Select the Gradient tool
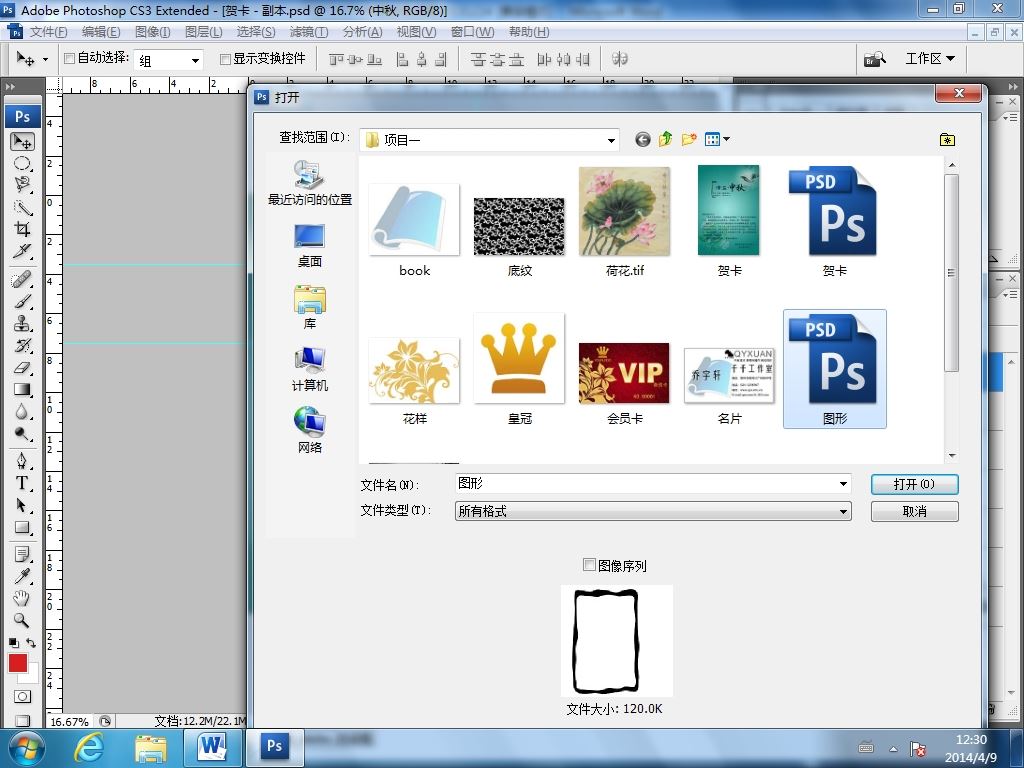Screen dimensions: 1024x768 22,389
